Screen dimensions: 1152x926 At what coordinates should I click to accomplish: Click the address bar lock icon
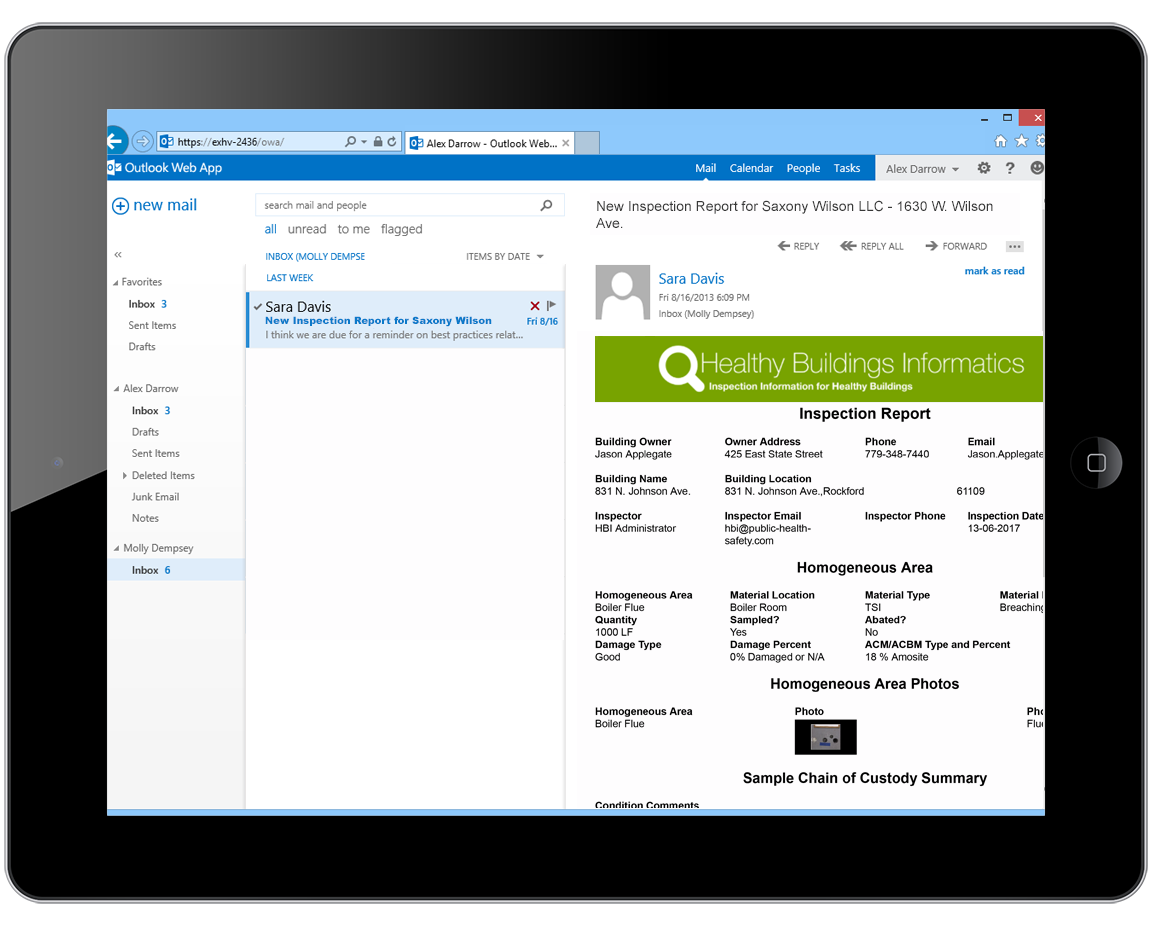tap(378, 142)
